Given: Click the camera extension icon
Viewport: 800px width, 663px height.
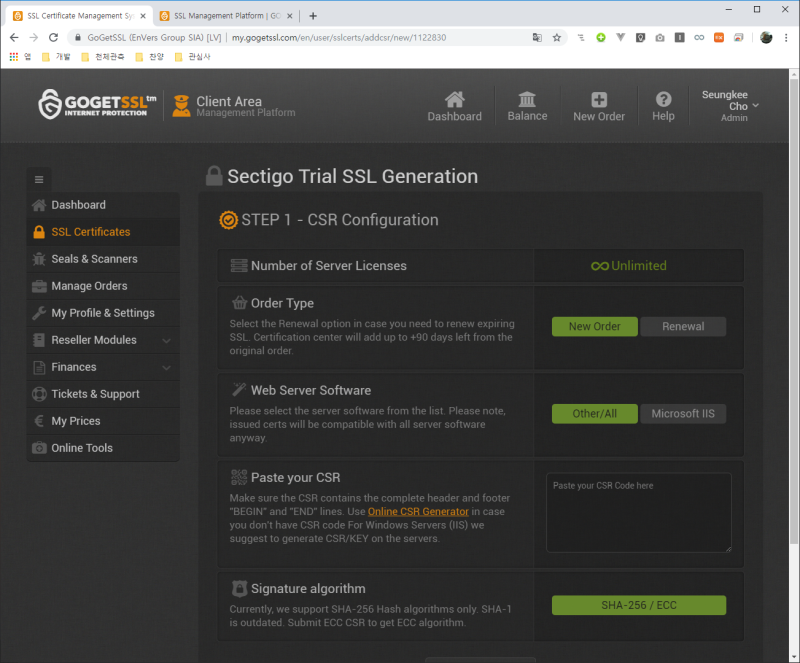Looking at the screenshot, I should (660, 37).
